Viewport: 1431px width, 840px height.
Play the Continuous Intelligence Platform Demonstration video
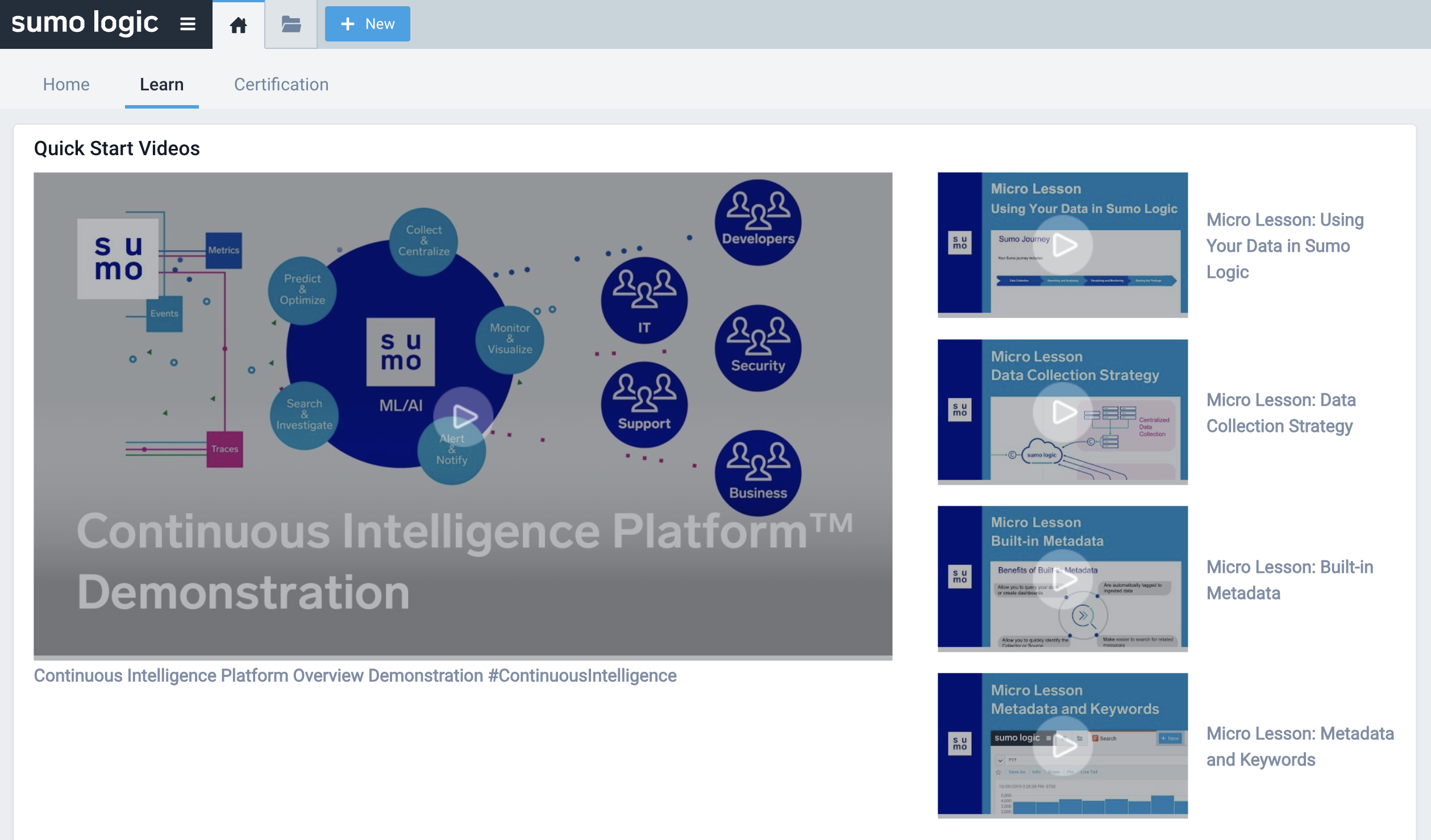464,417
